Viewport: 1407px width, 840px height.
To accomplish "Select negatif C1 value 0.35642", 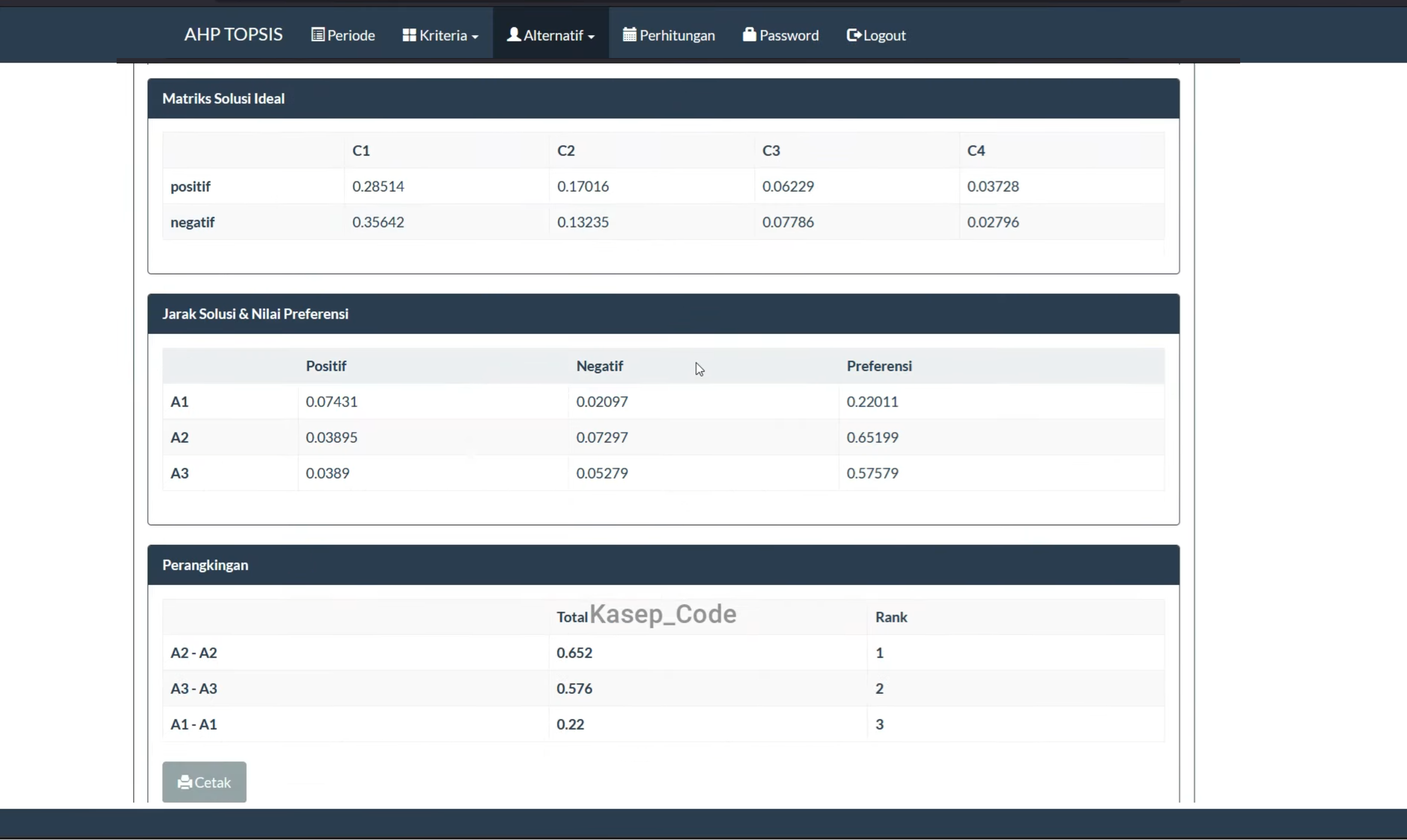I will point(378,222).
